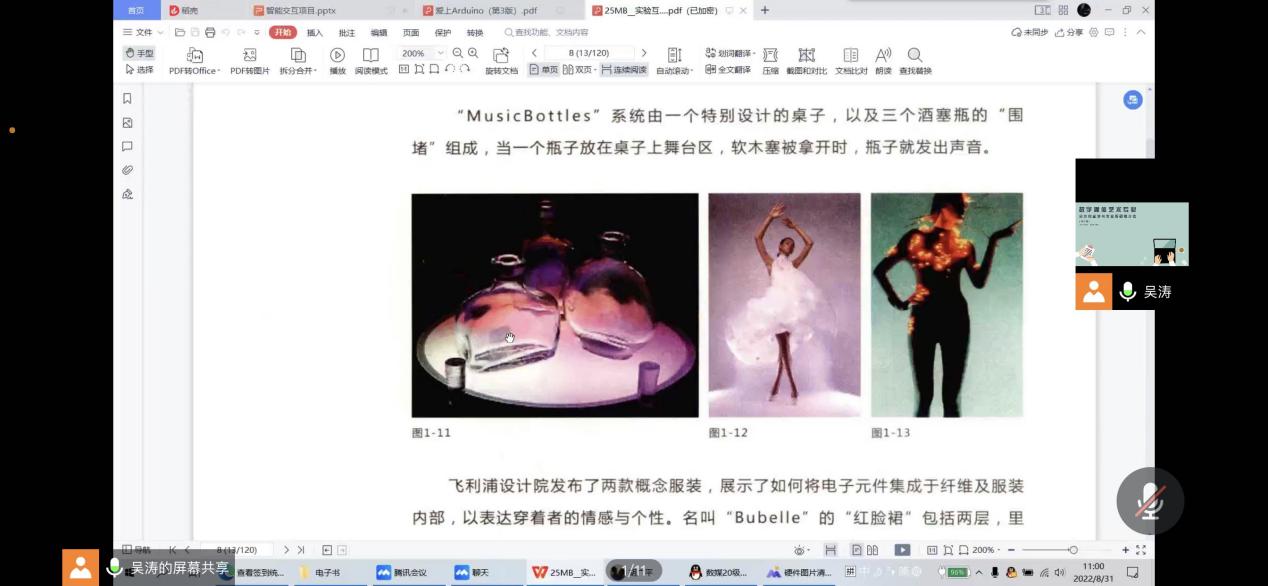Go to 首页 home tab
The height and width of the screenshot is (586, 1268).
(135, 10)
